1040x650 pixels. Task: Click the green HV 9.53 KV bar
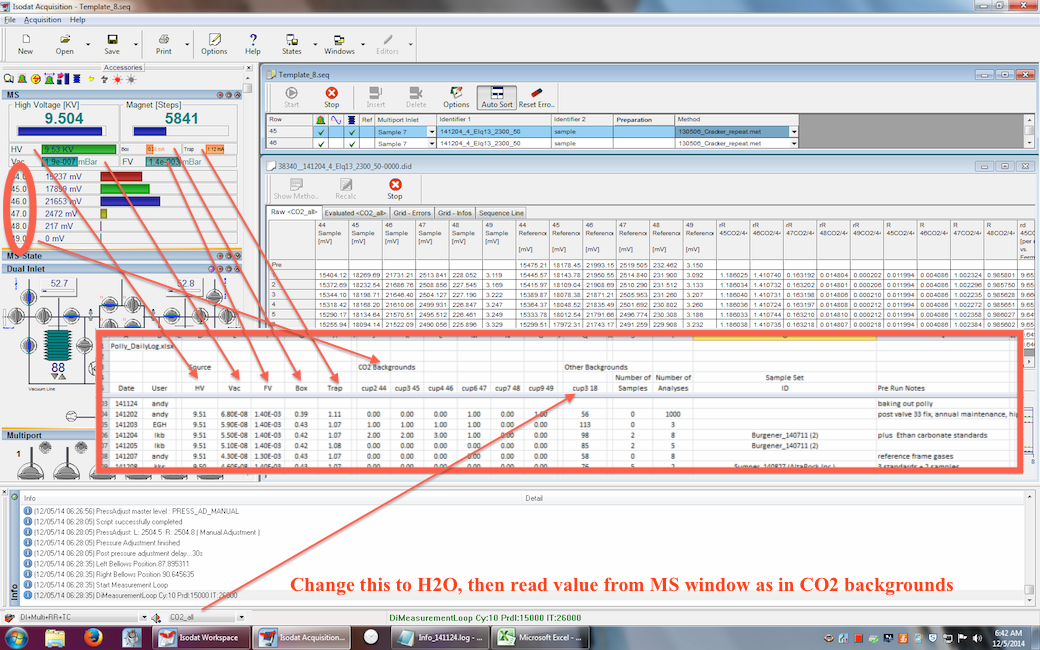pos(78,149)
